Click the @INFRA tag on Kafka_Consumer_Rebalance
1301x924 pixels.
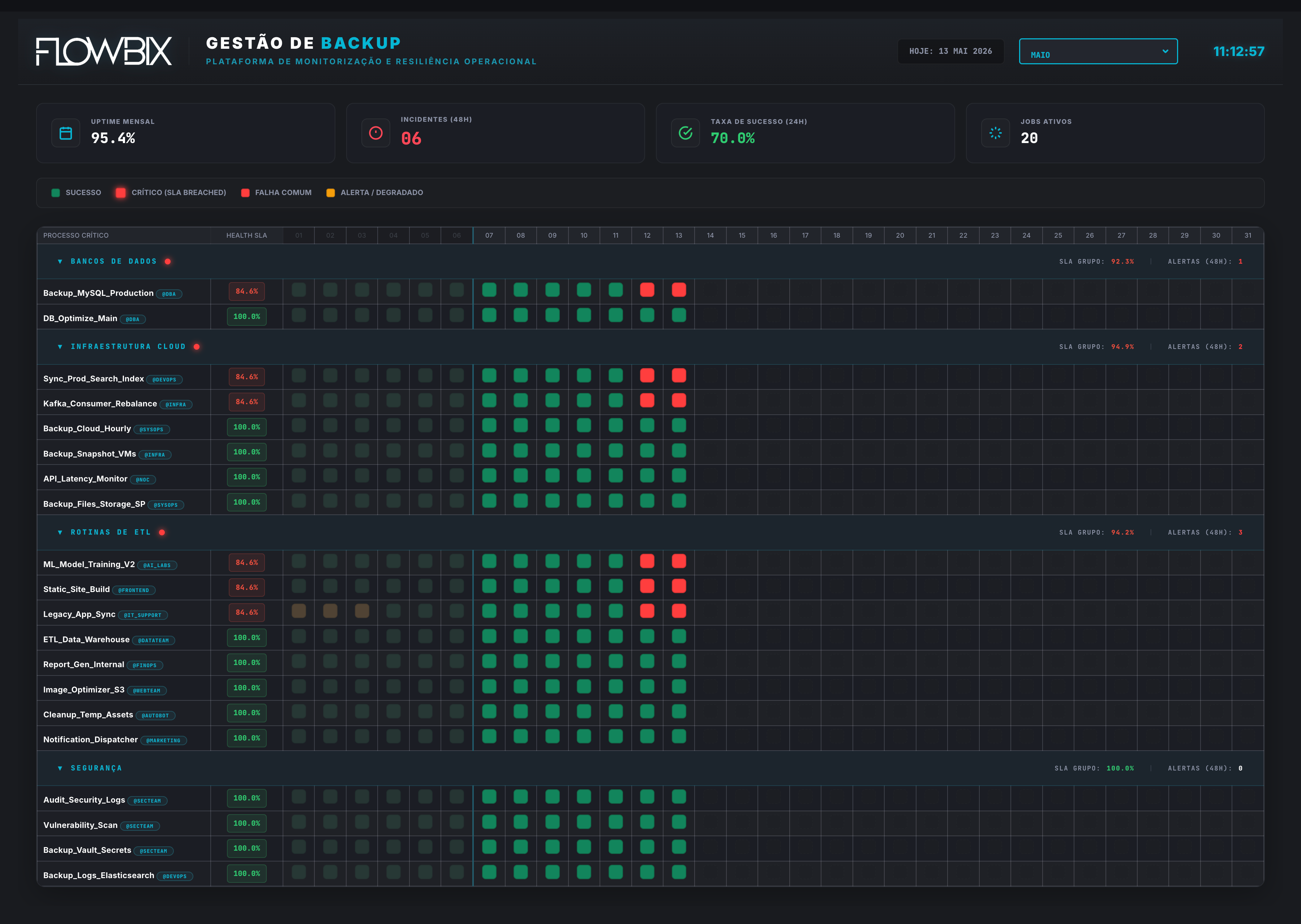176,405
